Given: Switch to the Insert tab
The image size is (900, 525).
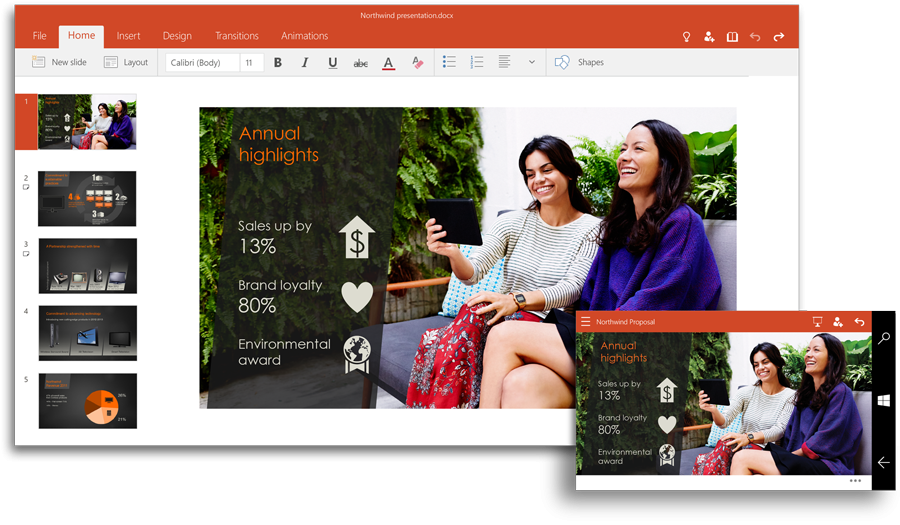Looking at the screenshot, I should pos(128,36).
